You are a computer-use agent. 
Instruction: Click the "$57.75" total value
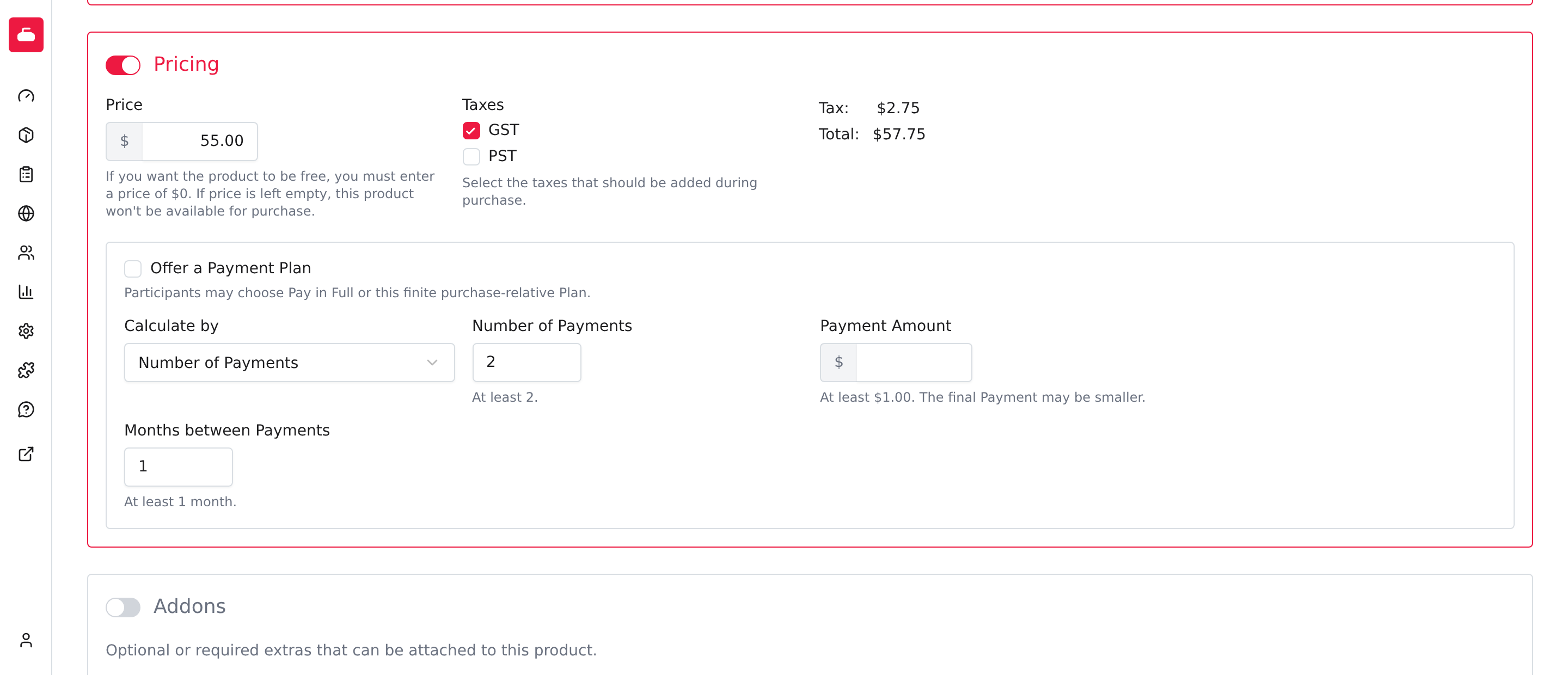pos(899,134)
